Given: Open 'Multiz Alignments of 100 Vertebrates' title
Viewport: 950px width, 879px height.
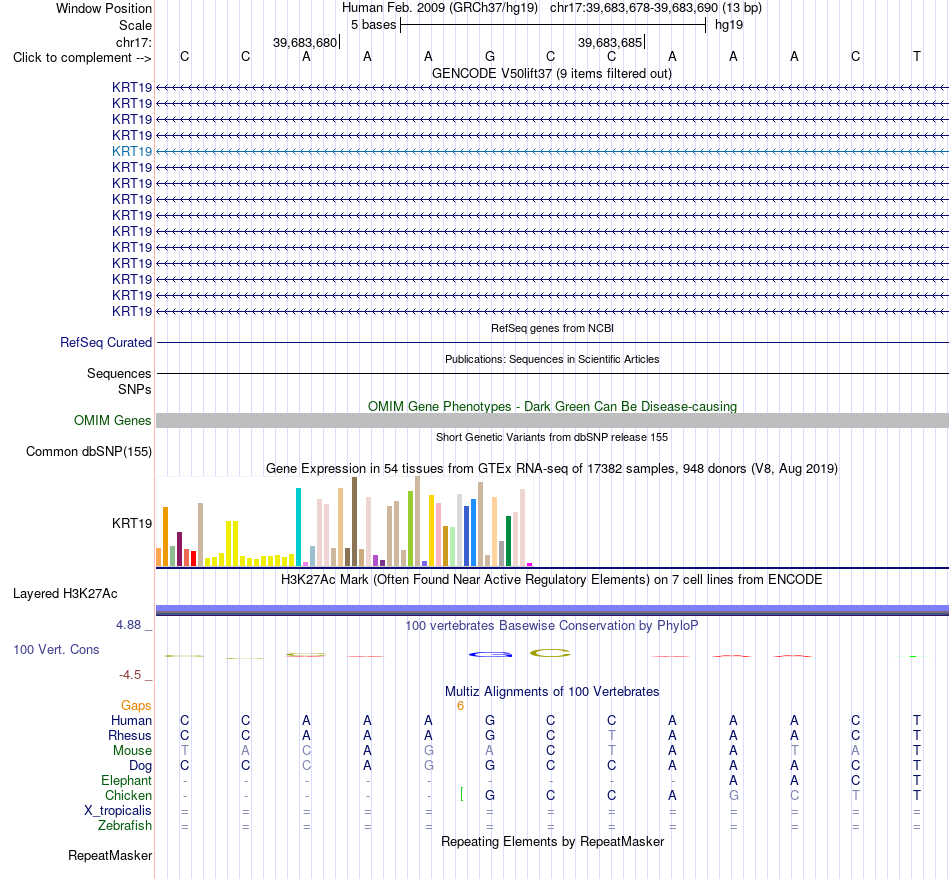Looking at the screenshot, I should [552, 692].
